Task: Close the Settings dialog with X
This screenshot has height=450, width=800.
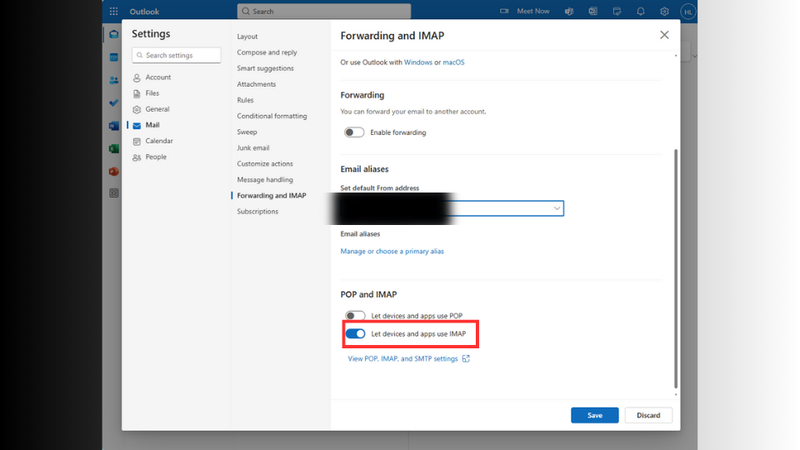Action: point(664,35)
